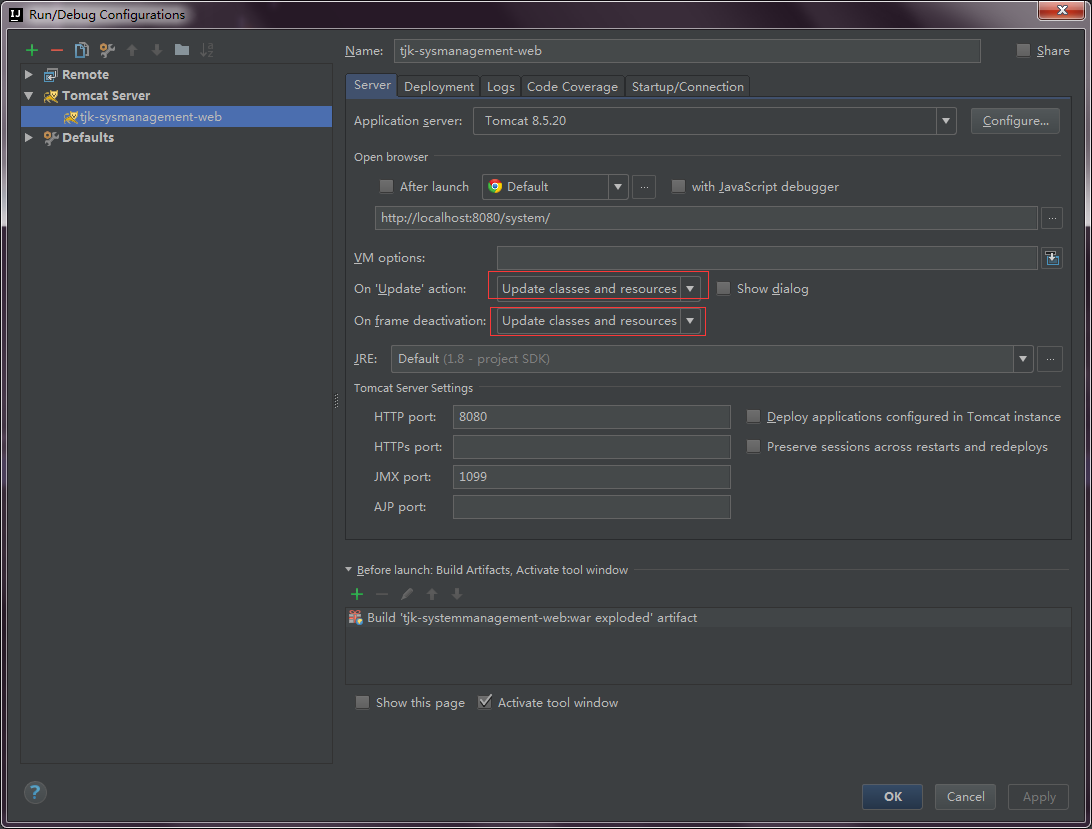Click the browser browse ellipsis button

[x=644, y=187]
